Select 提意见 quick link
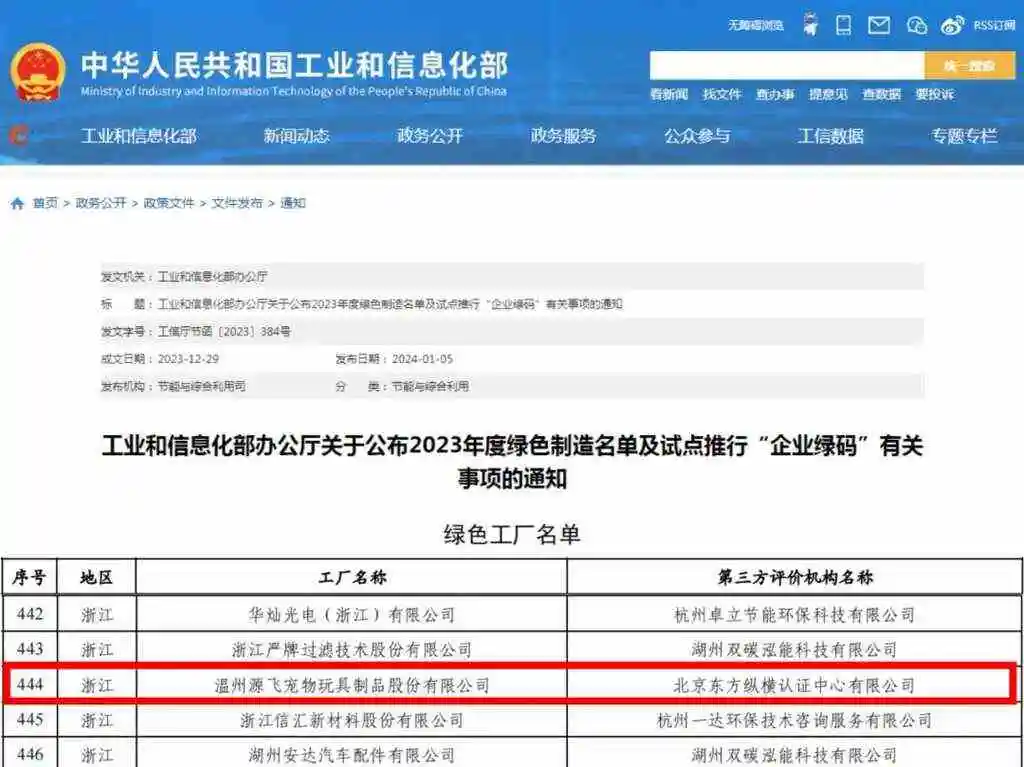 coord(828,95)
